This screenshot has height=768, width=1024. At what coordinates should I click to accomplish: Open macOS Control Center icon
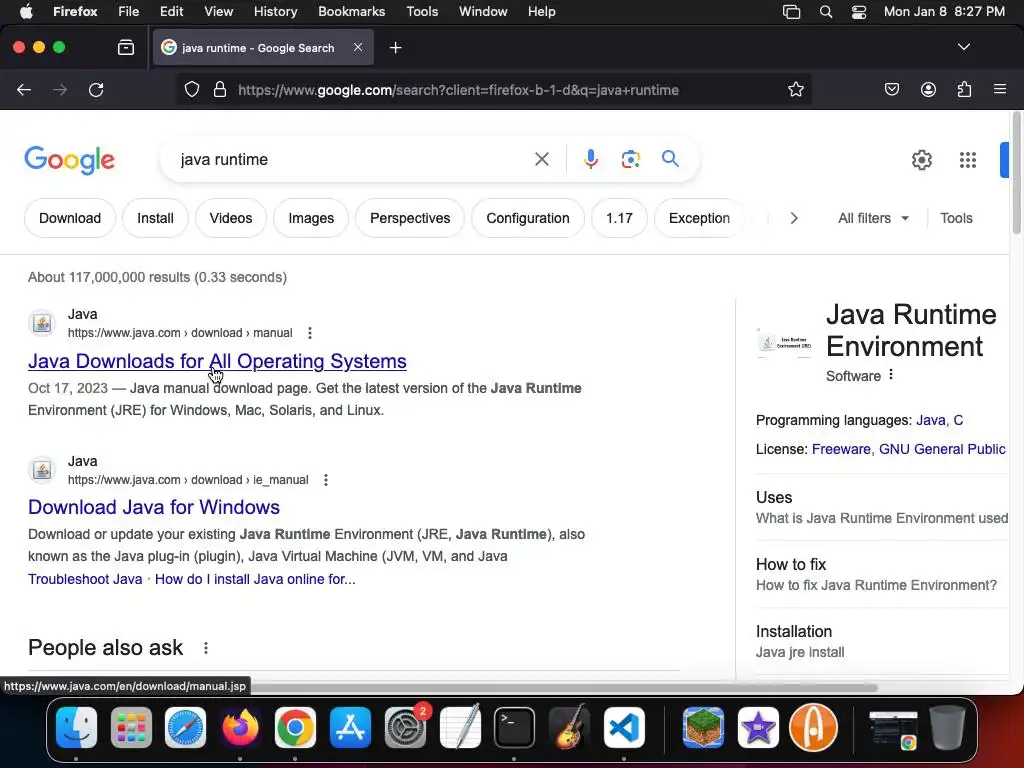[859, 12]
